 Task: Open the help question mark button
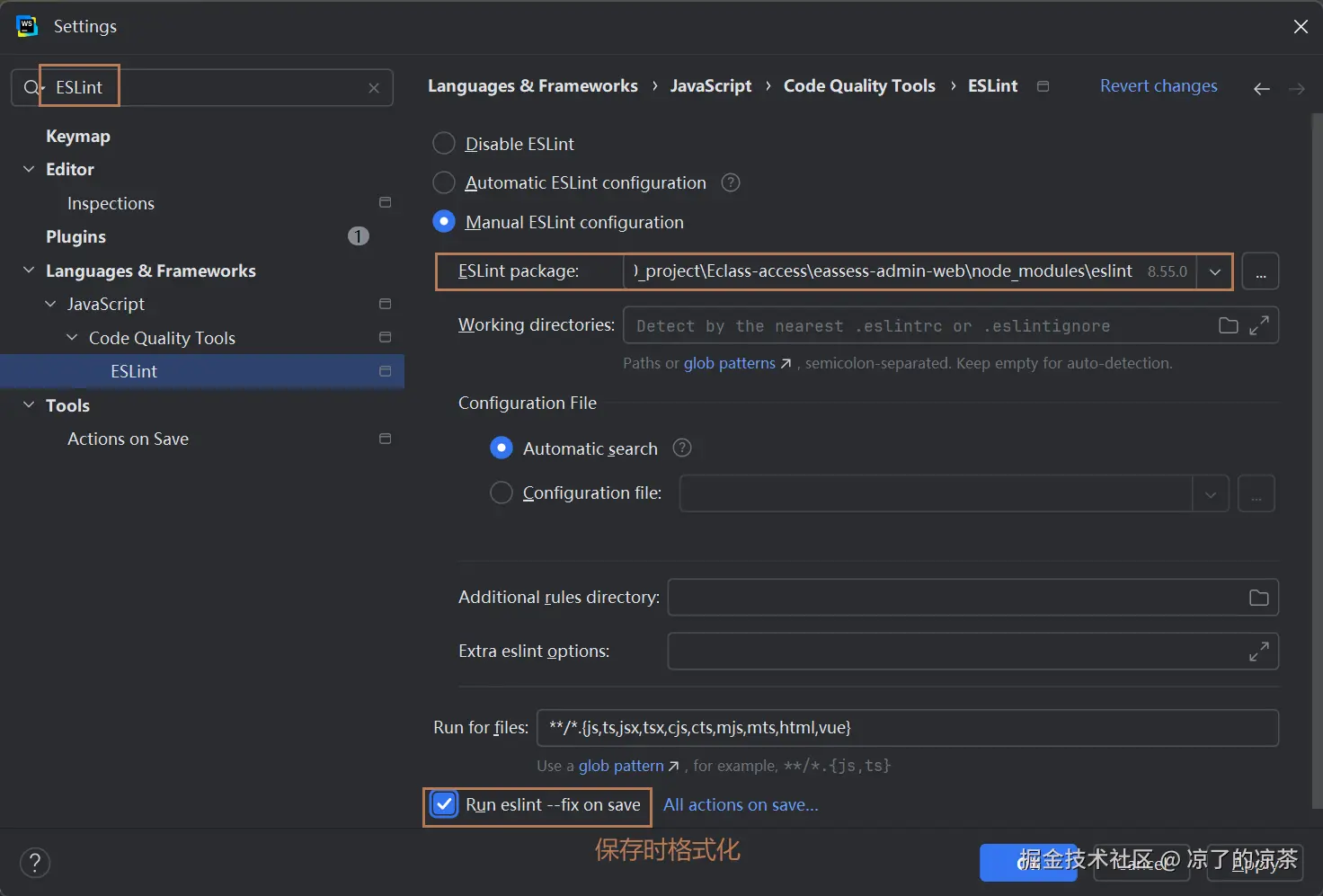point(35,864)
